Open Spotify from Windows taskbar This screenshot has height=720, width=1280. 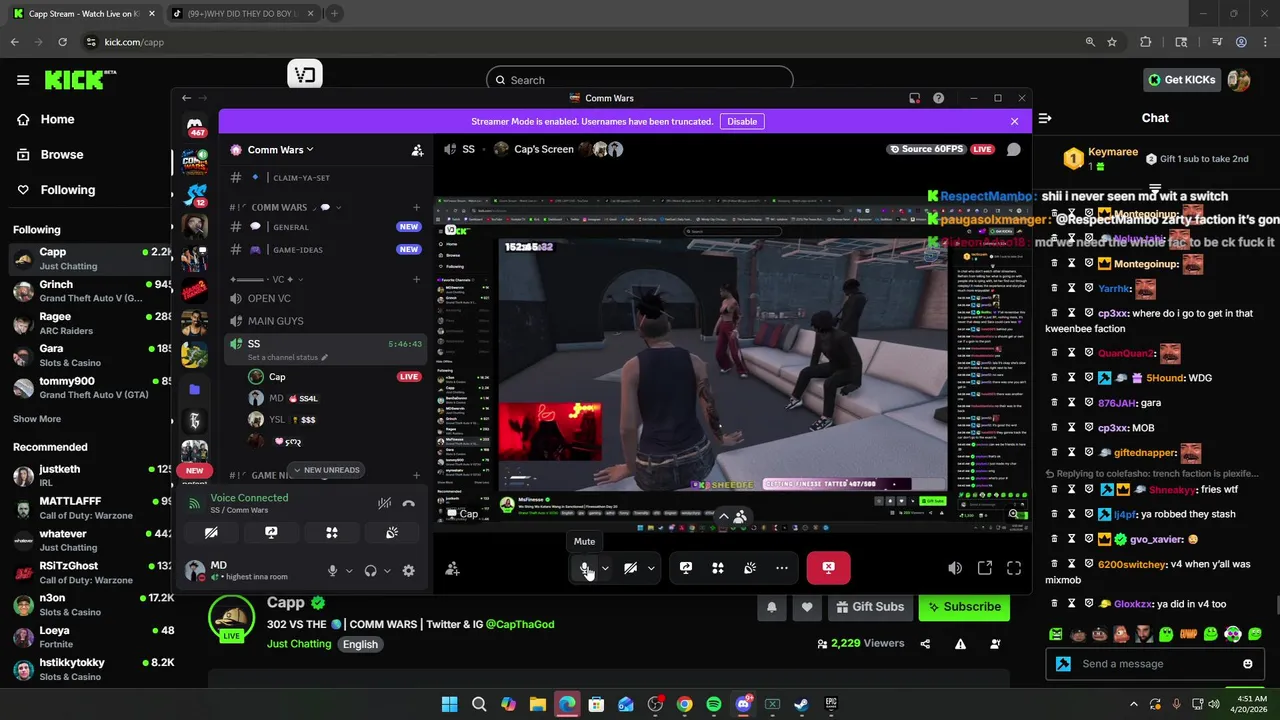point(713,704)
